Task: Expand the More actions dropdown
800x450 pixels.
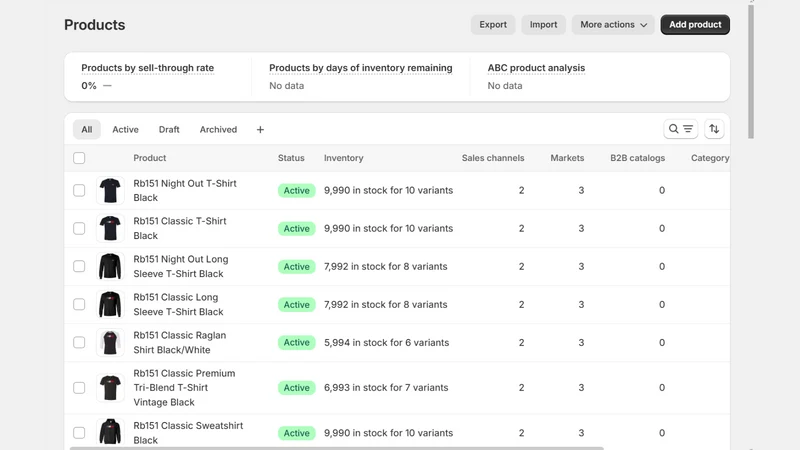Action: click(x=613, y=24)
